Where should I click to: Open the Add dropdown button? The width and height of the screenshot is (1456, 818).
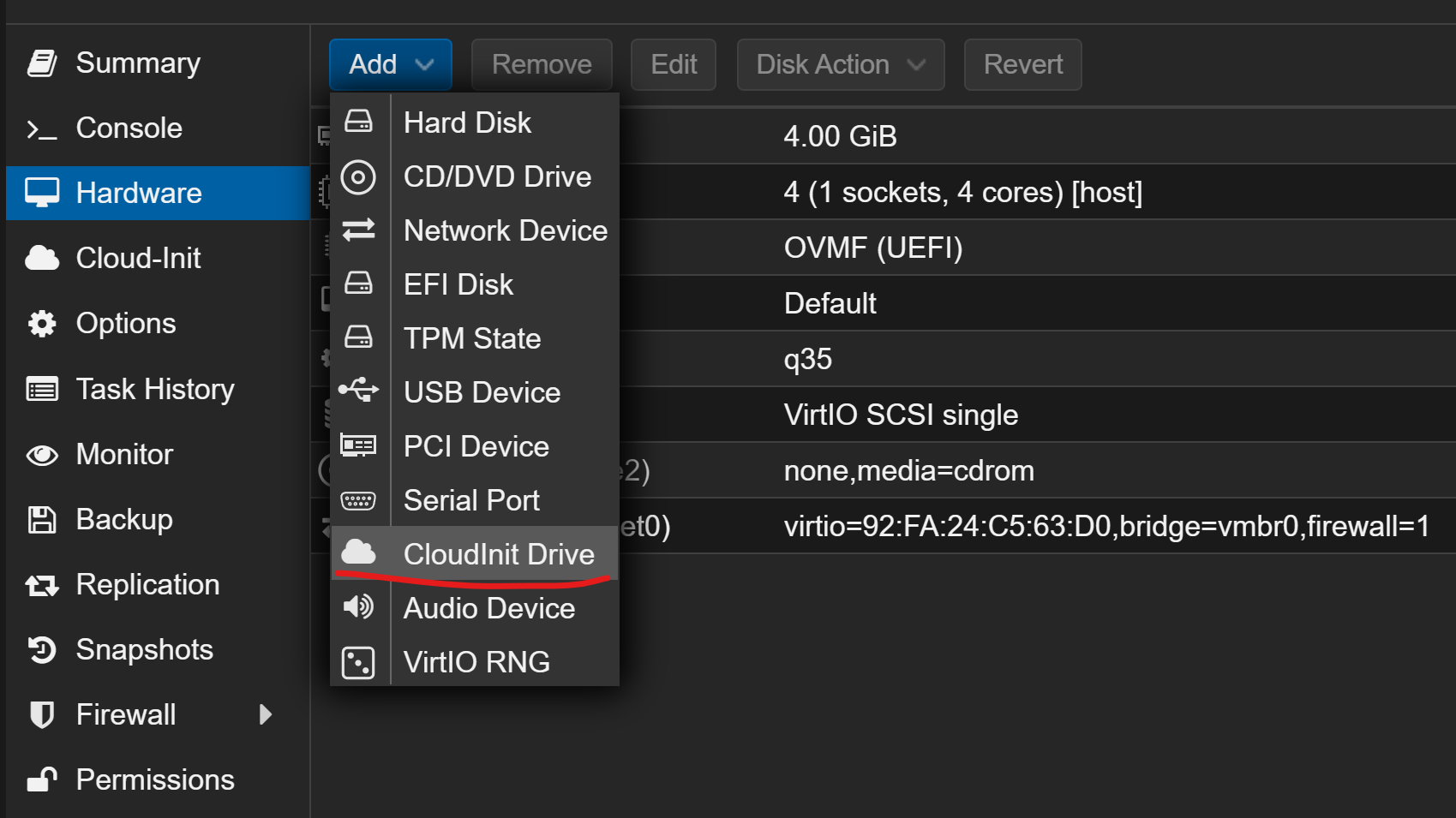coord(390,64)
